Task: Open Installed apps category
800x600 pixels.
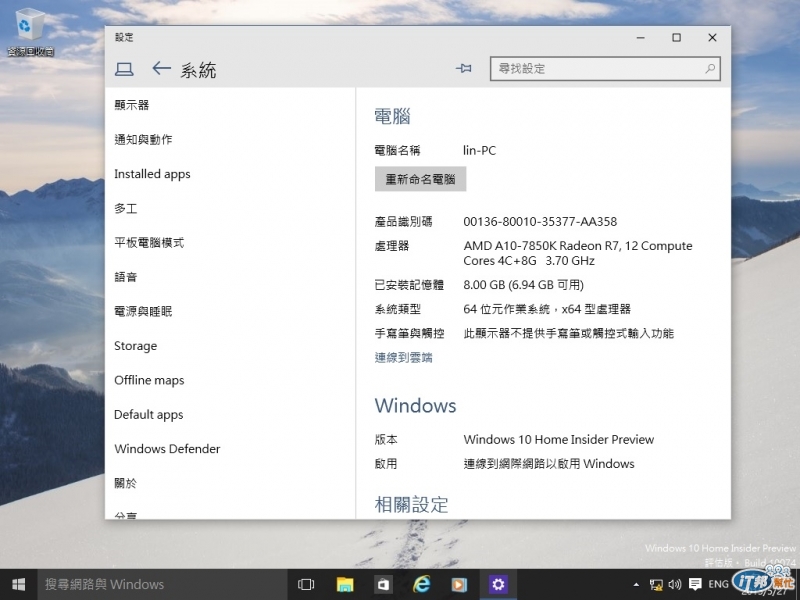Action: click(x=152, y=174)
